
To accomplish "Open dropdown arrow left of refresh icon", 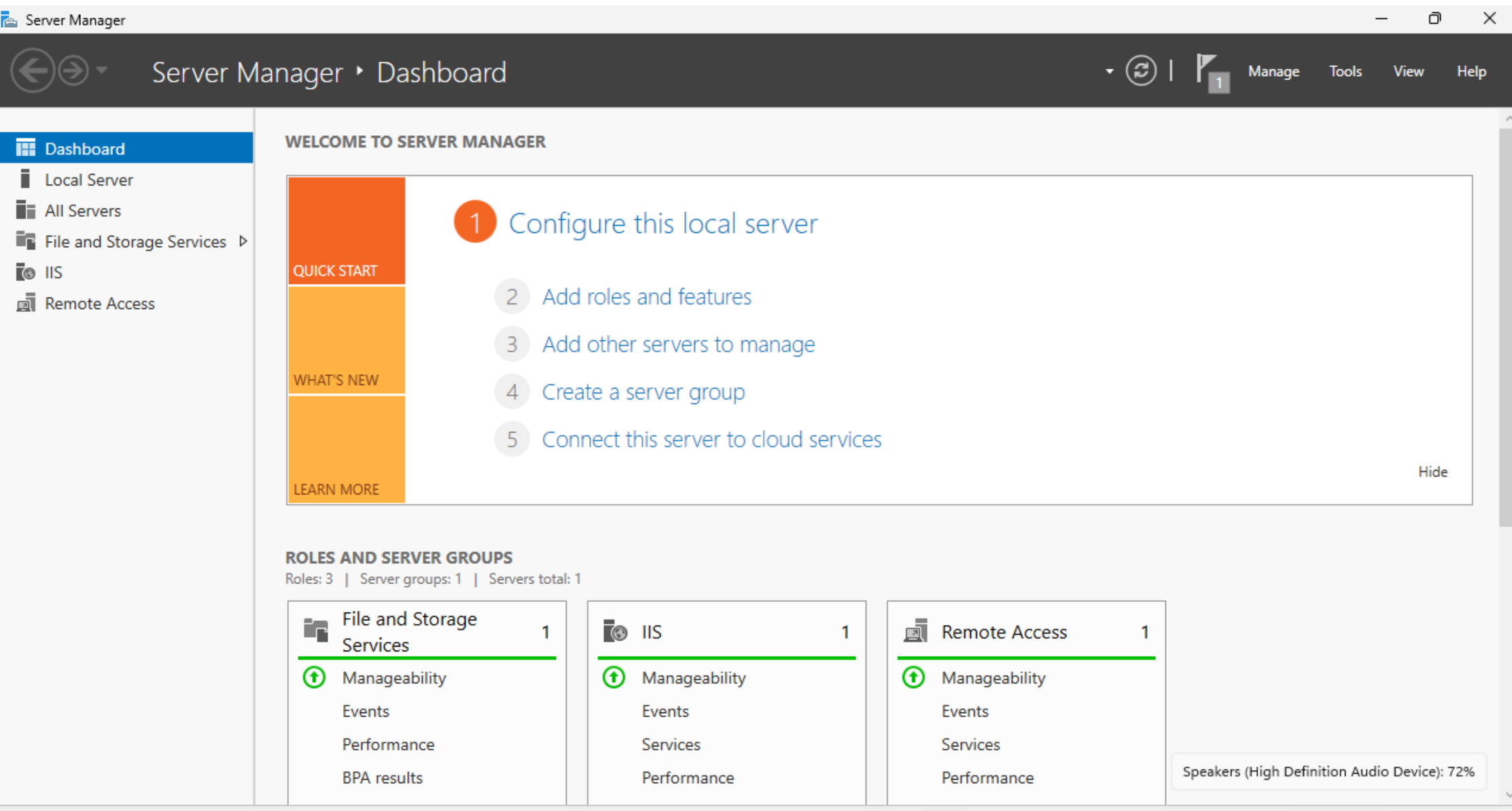I will pos(1109,71).
